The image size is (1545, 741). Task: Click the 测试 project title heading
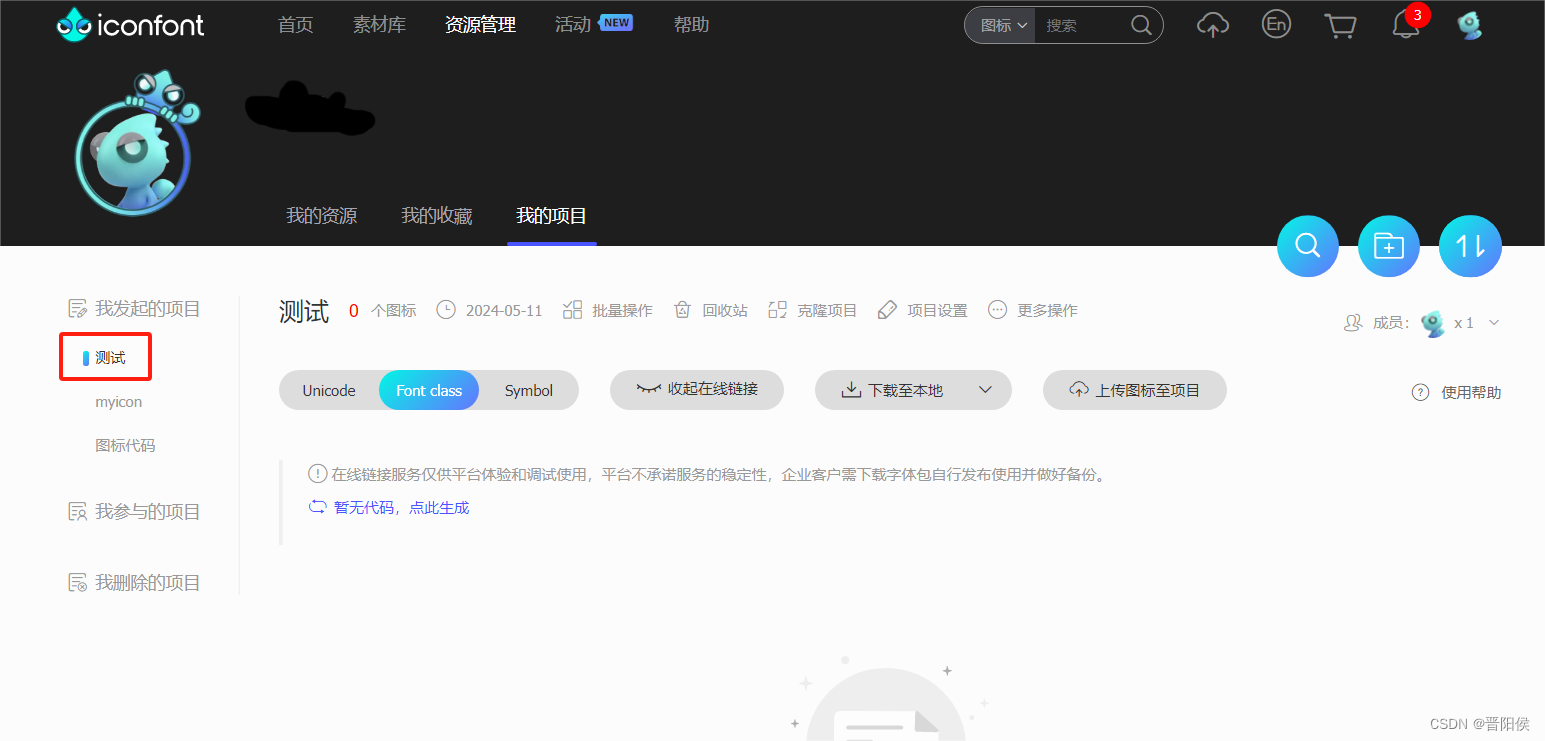click(304, 310)
